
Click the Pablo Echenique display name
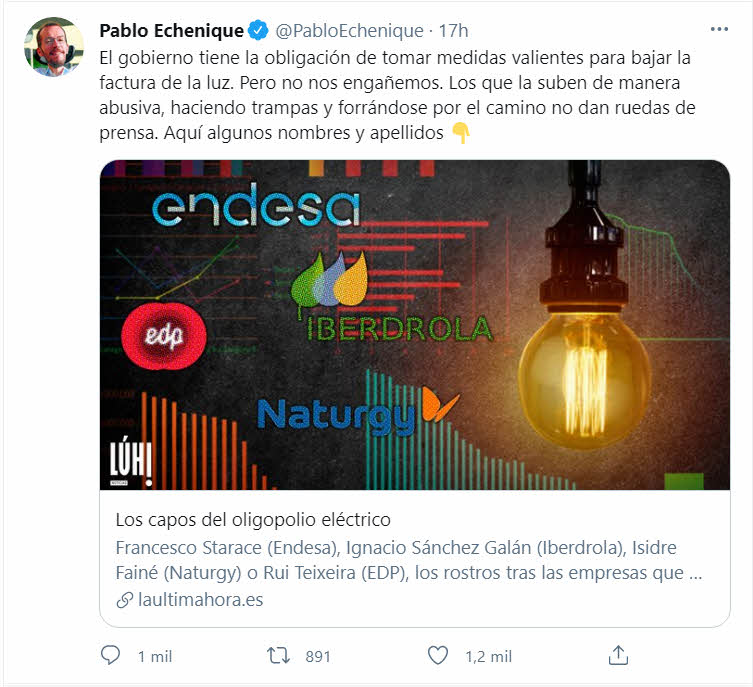(171, 31)
